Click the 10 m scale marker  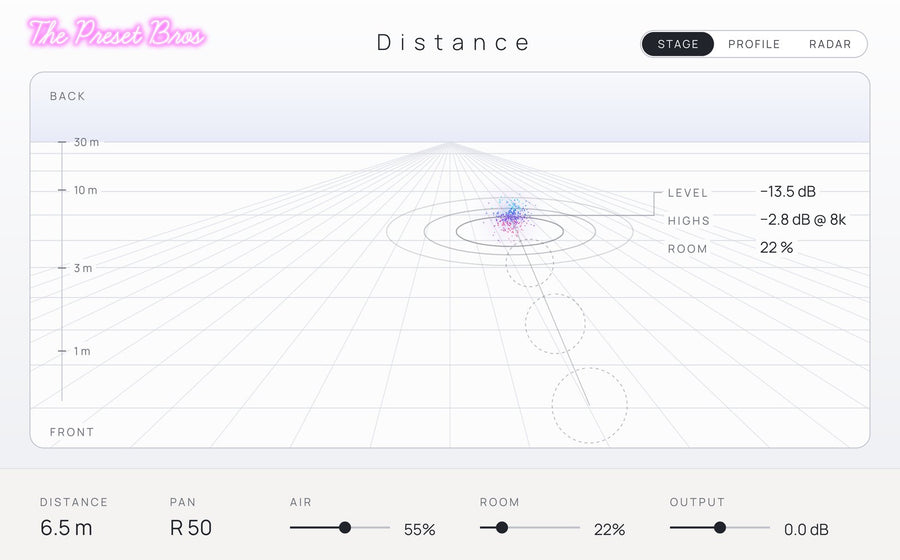pyautogui.click(x=78, y=190)
